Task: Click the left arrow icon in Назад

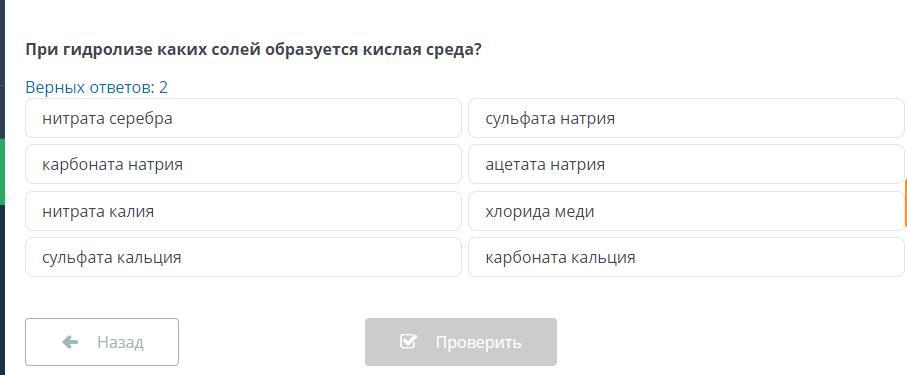Action: (70, 342)
